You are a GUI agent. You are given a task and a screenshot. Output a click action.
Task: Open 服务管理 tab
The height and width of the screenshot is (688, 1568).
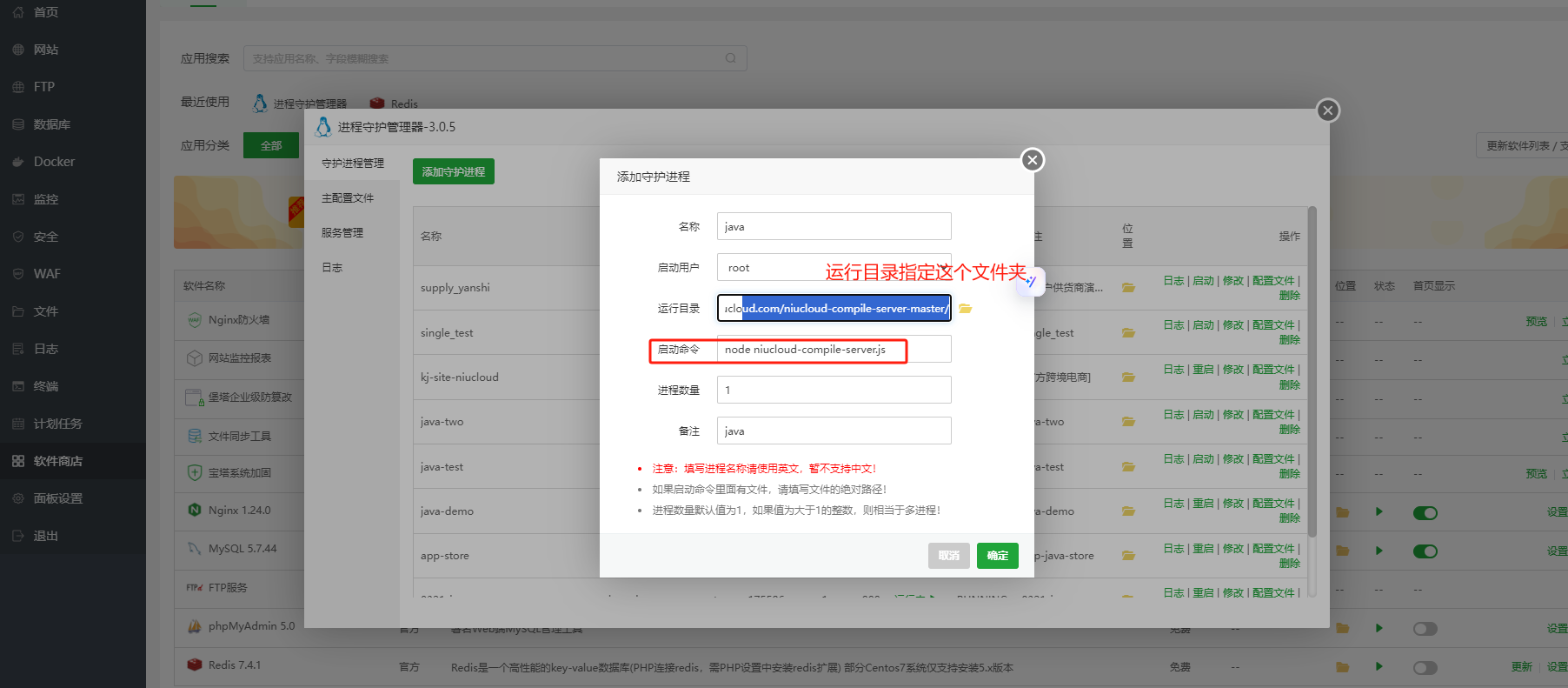click(342, 233)
